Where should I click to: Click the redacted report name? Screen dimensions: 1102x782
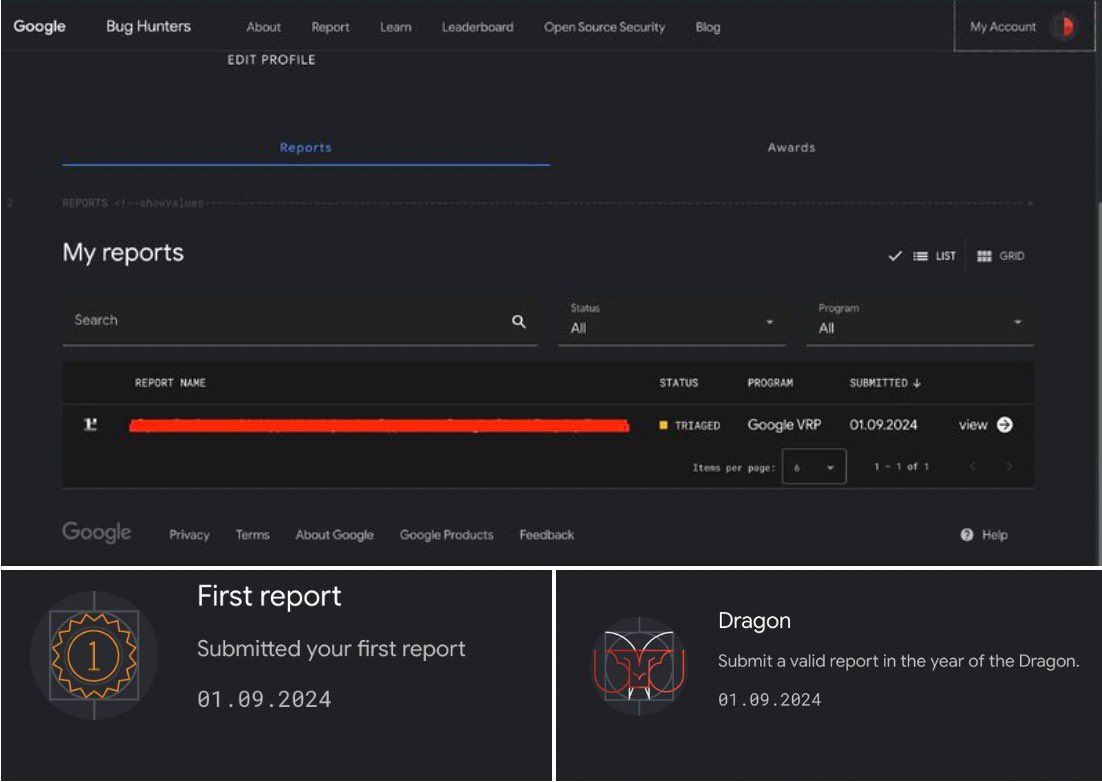tap(379, 425)
